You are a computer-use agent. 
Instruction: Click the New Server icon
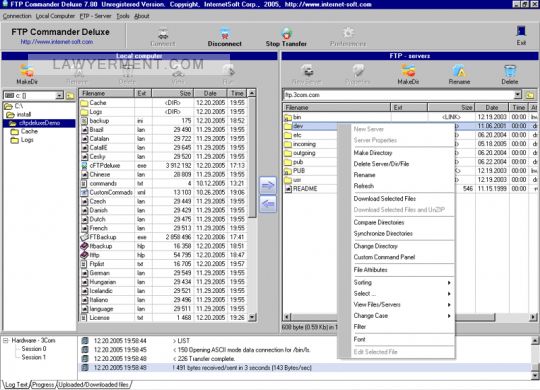click(307, 71)
